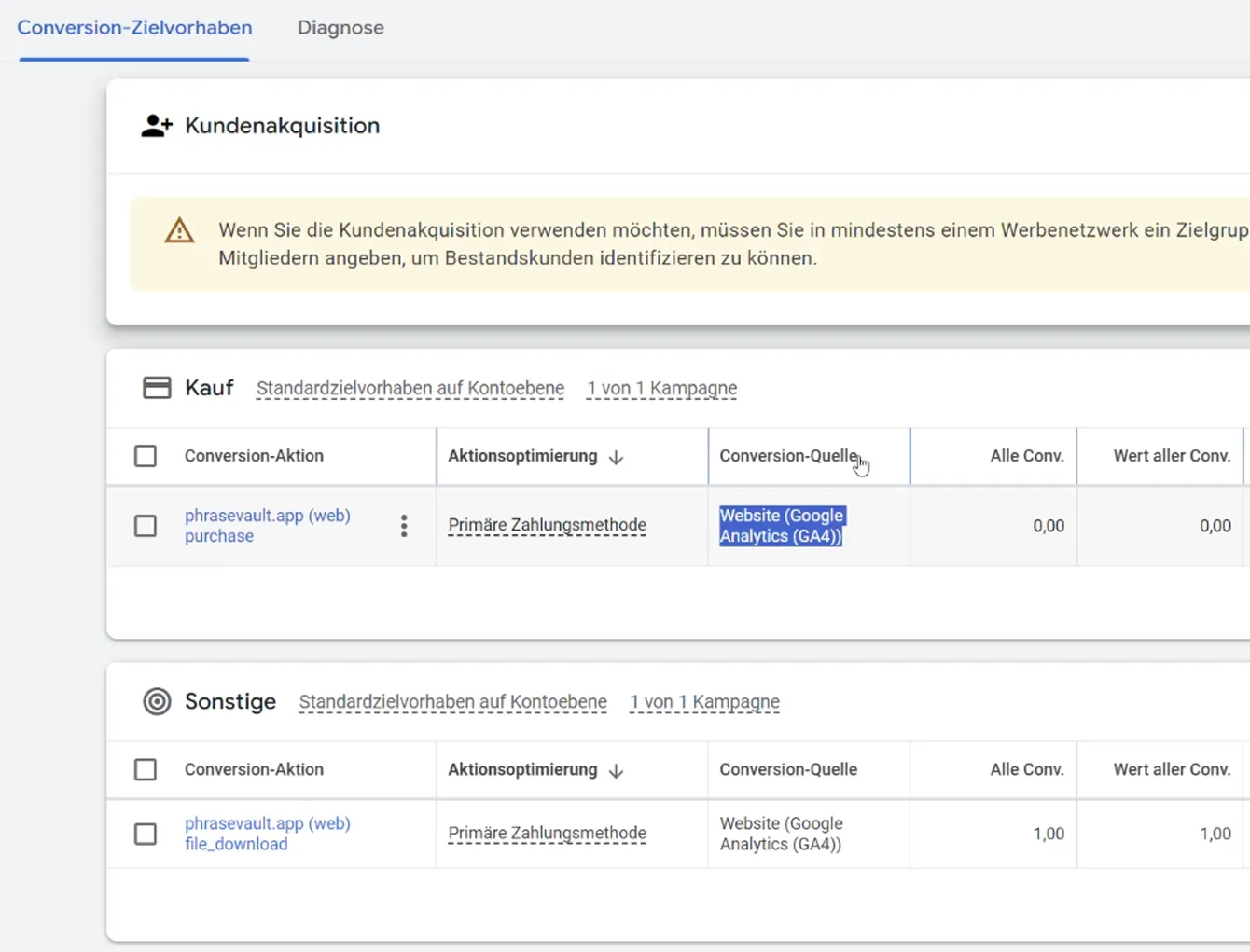Switch to Conversion-Zielvorhaben tab
This screenshot has width=1250, height=952.
(x=134, y=28)
